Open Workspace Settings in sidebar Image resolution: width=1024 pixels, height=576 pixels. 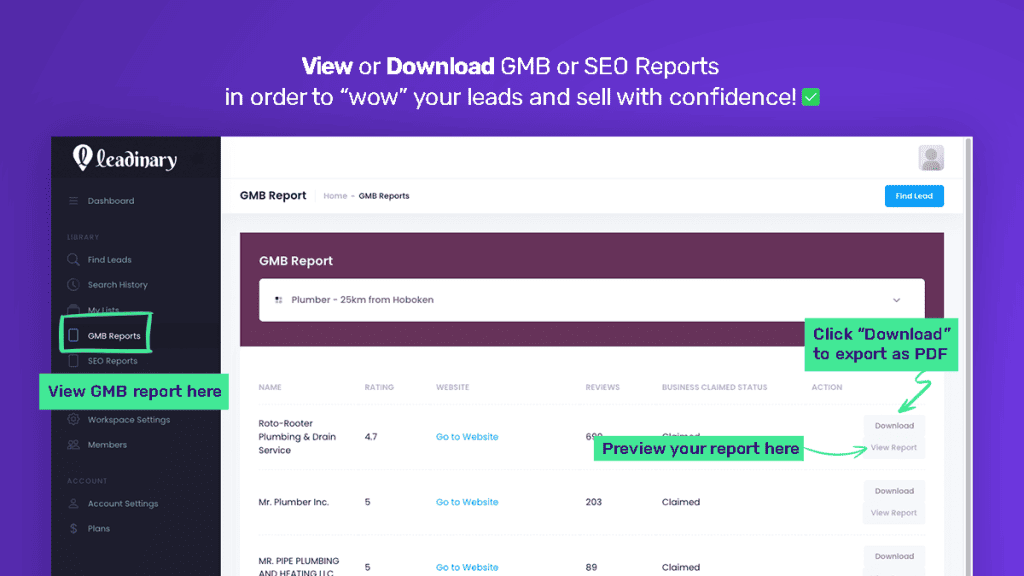coord(129,419)
